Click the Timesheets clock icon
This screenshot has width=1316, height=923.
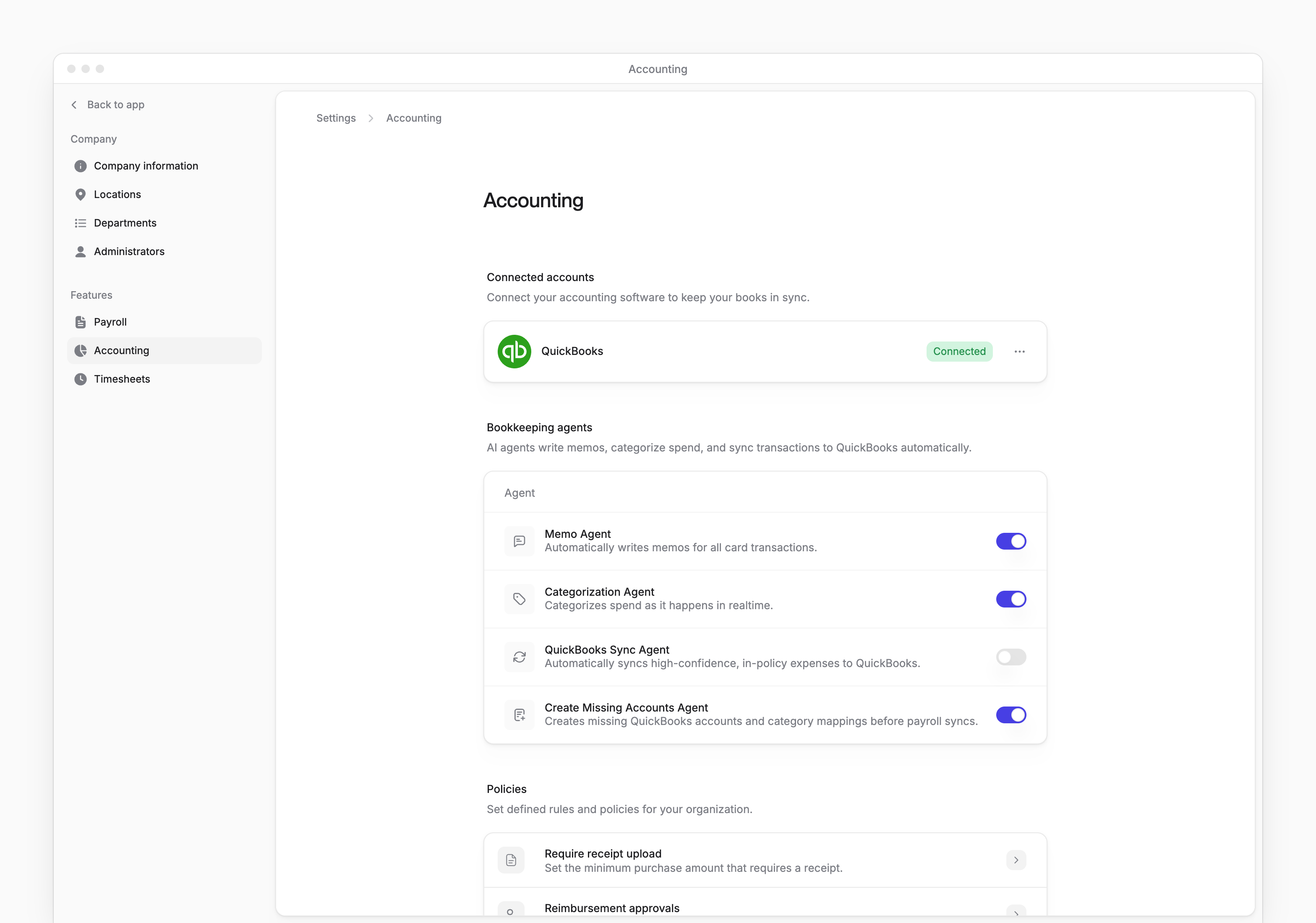click(x=80, y=379)
